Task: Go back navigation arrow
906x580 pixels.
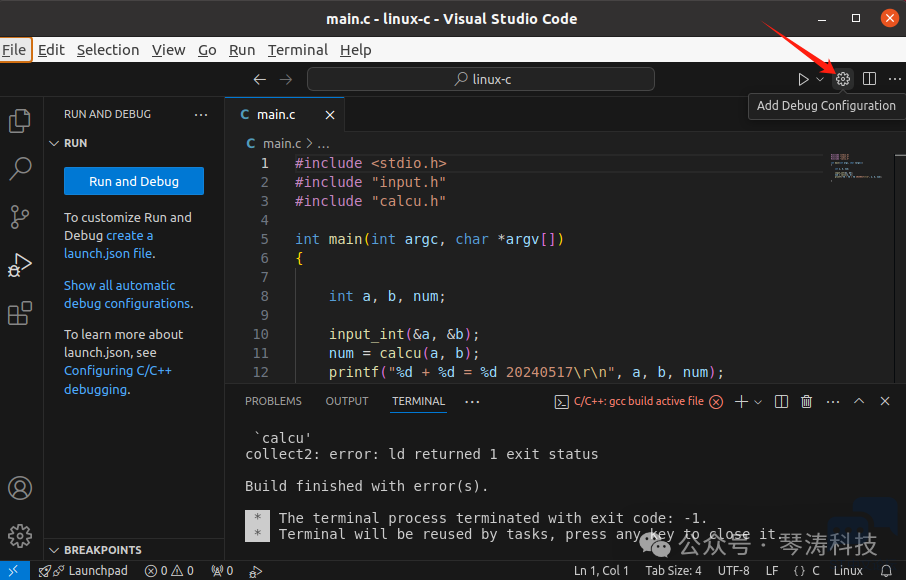Action: pos(260,80)
